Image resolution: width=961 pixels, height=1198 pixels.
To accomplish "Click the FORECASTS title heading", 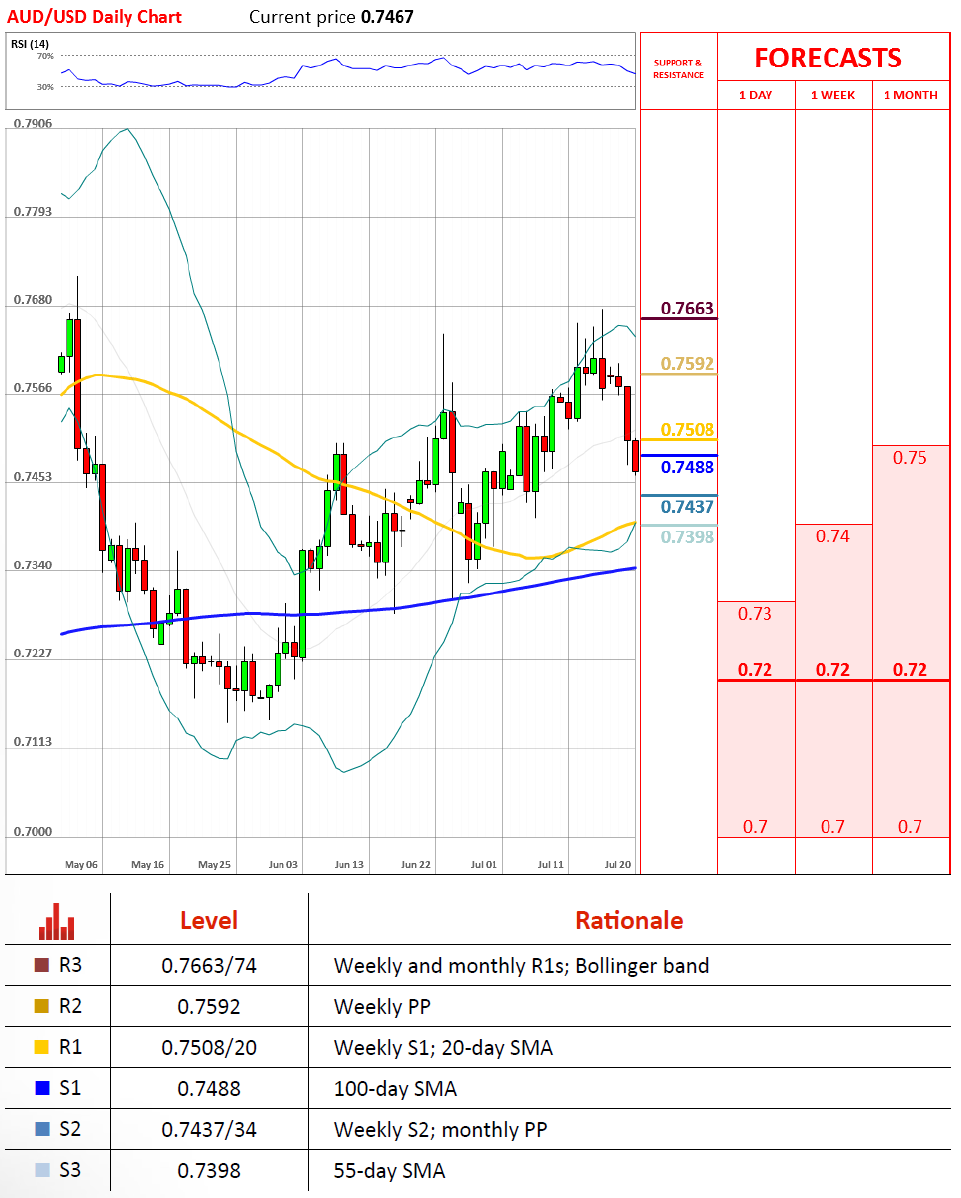I will coord(827,58).
